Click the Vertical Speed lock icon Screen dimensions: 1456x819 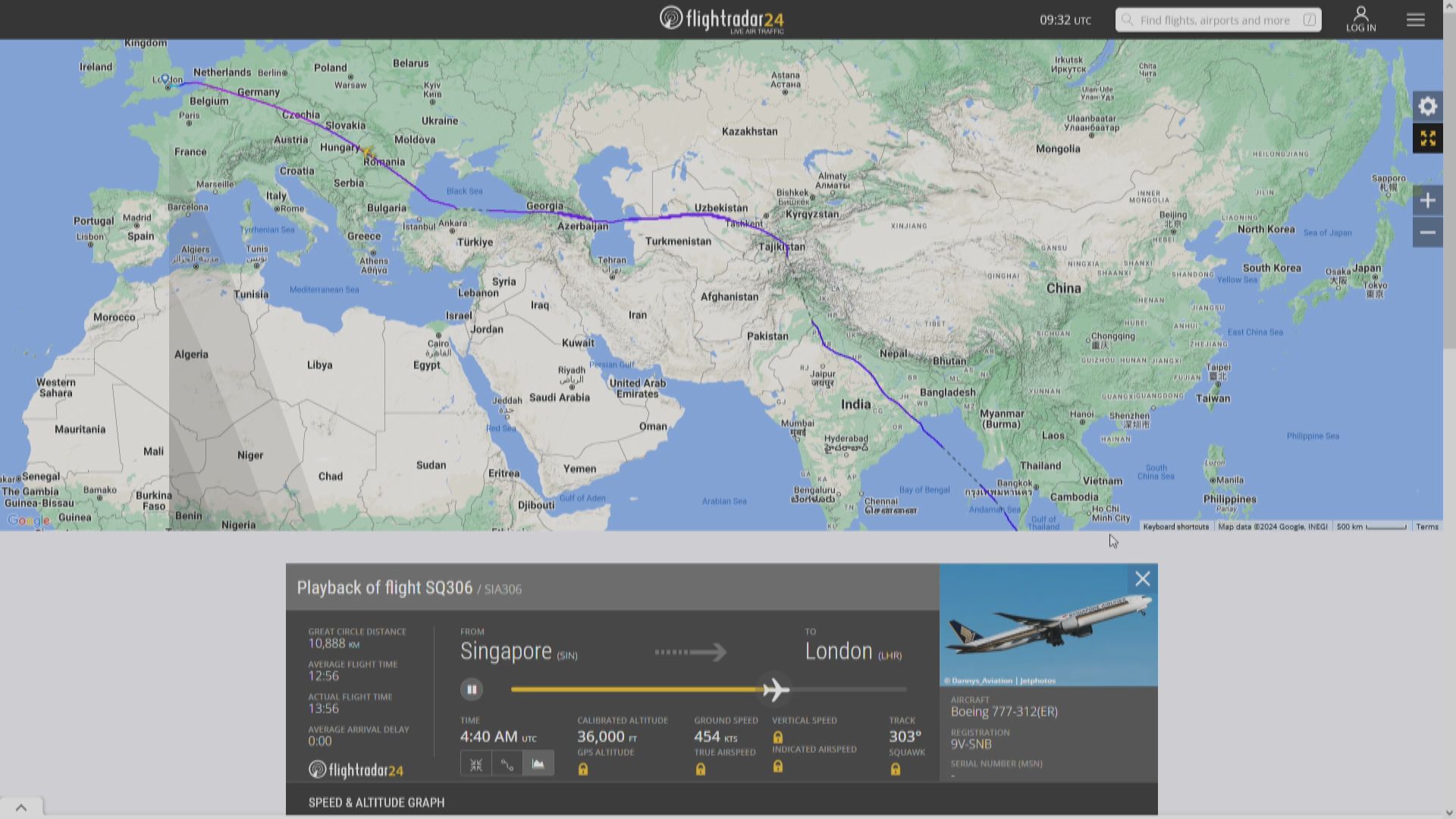778,737
